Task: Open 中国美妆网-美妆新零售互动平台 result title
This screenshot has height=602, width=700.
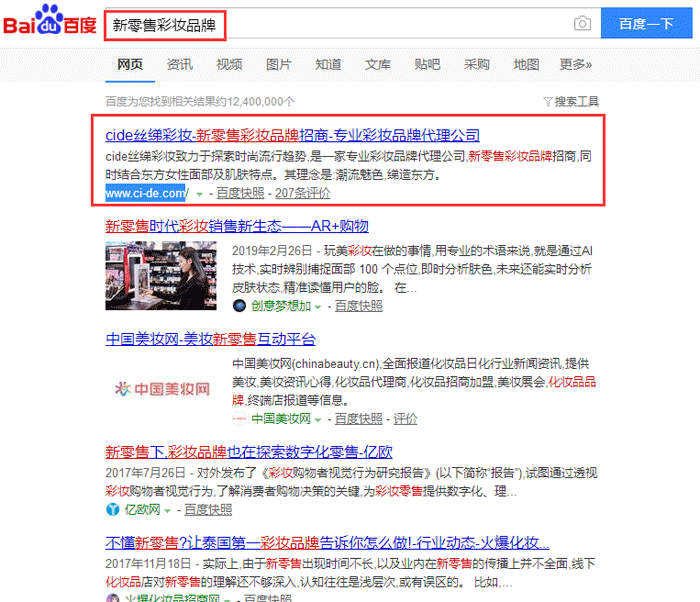Action: click(x=211, y=339)
